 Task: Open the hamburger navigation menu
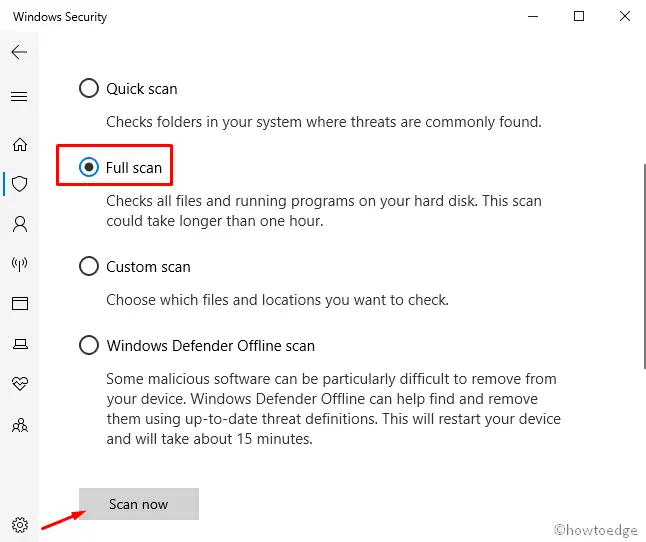(x=18, y=97)
